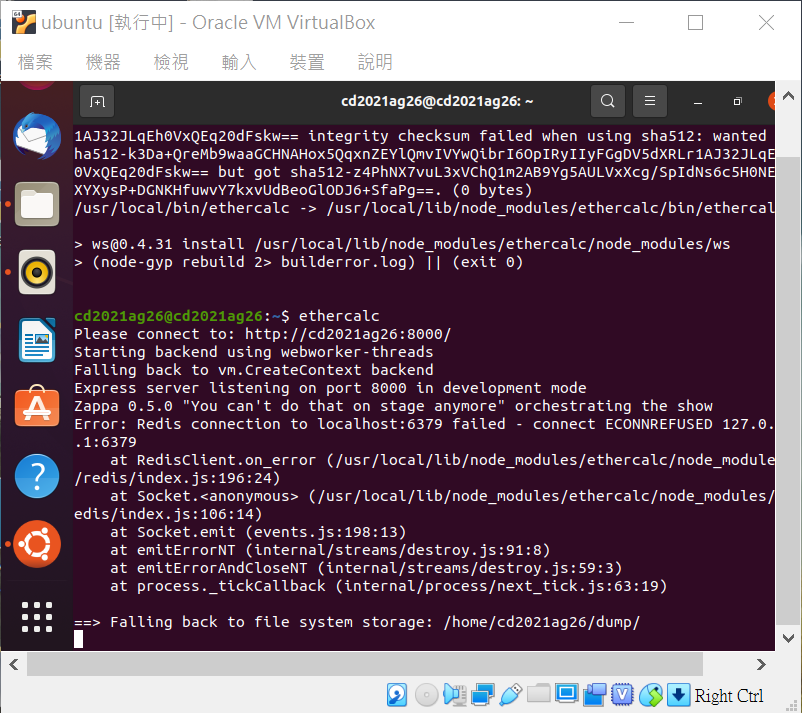
Task: Launch Files manager from the dock
Action: tap(37, 204)
